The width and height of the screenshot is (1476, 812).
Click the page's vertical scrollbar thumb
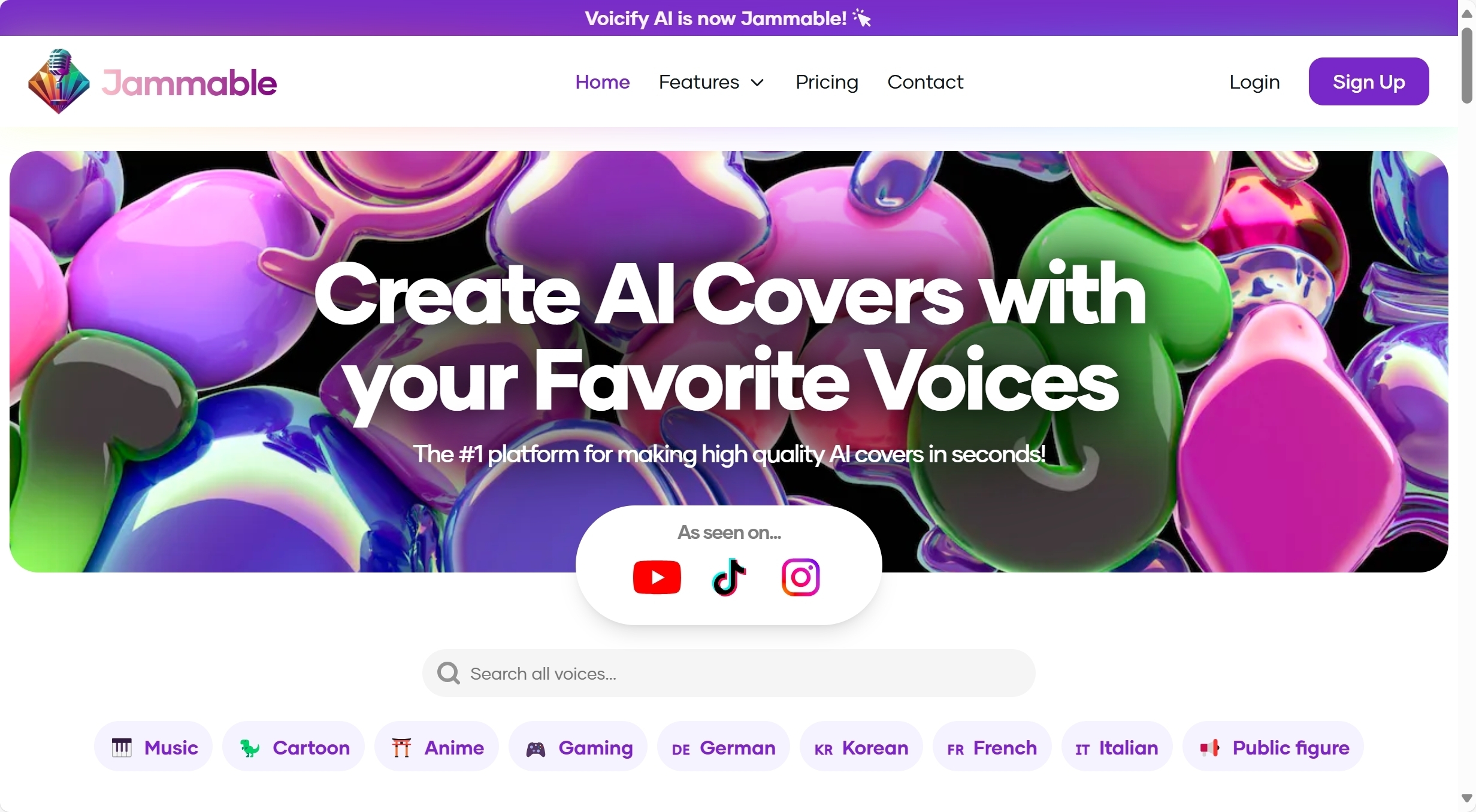click(x=1466, y=65)
